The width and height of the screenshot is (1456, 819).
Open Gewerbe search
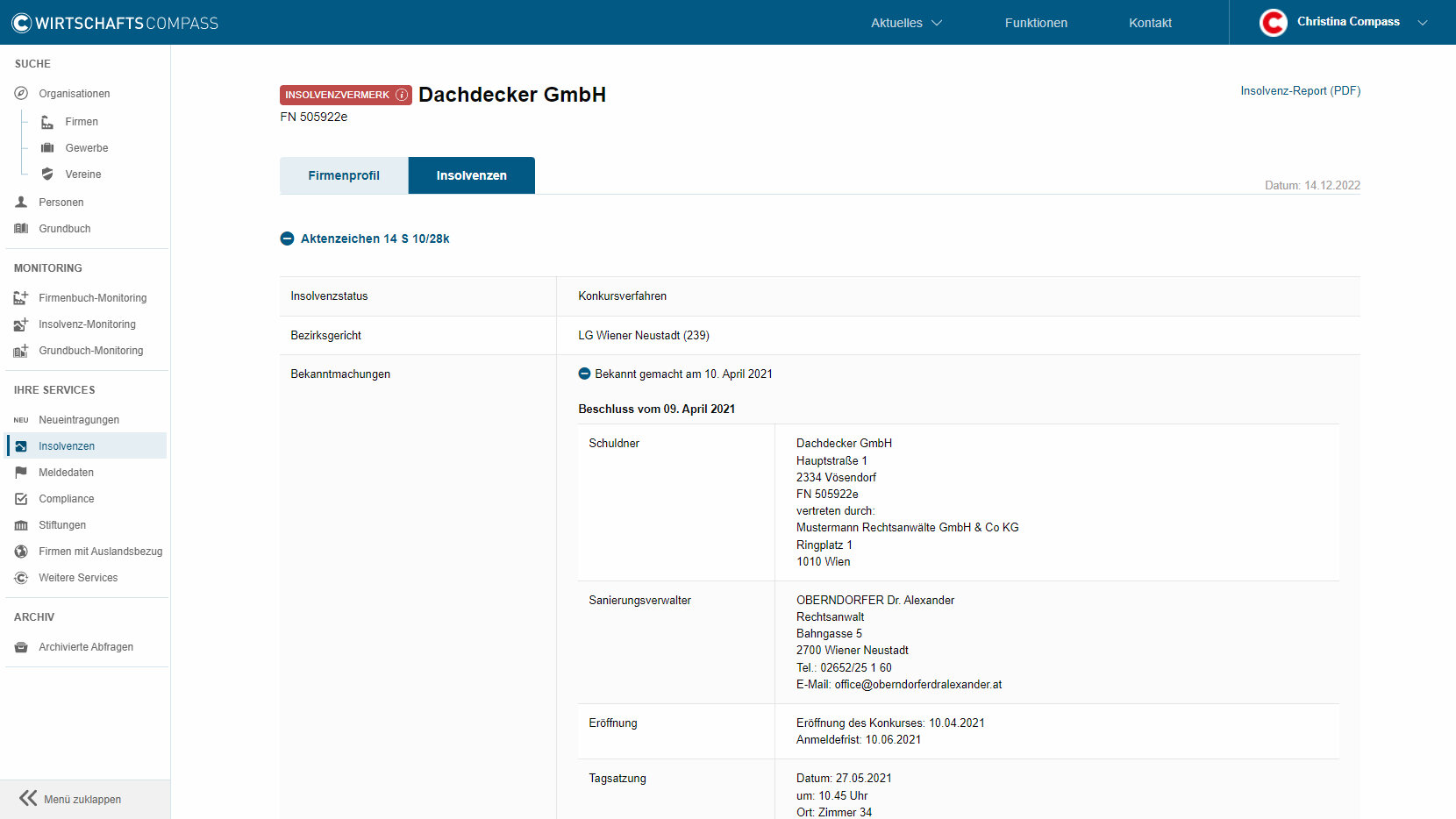(87, 148)
